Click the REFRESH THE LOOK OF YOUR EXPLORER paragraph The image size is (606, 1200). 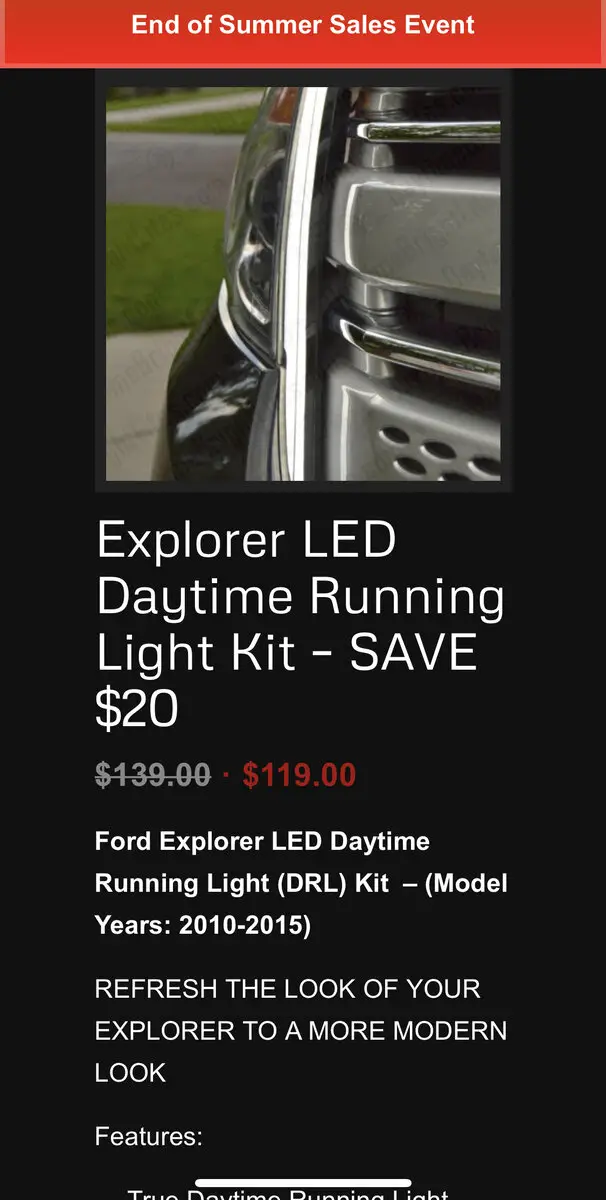[x=300, y=1030]
